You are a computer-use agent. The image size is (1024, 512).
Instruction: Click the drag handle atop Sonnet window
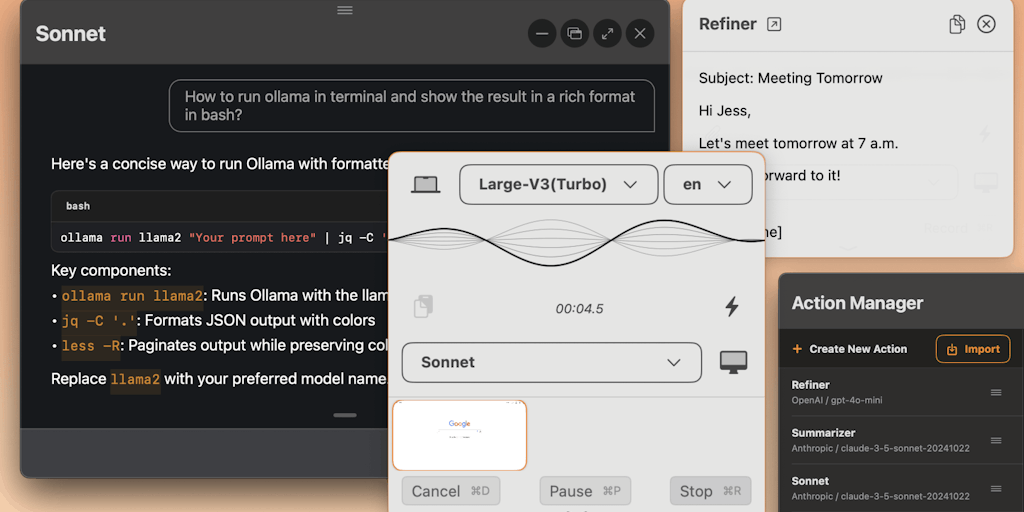tap(345, 10)
